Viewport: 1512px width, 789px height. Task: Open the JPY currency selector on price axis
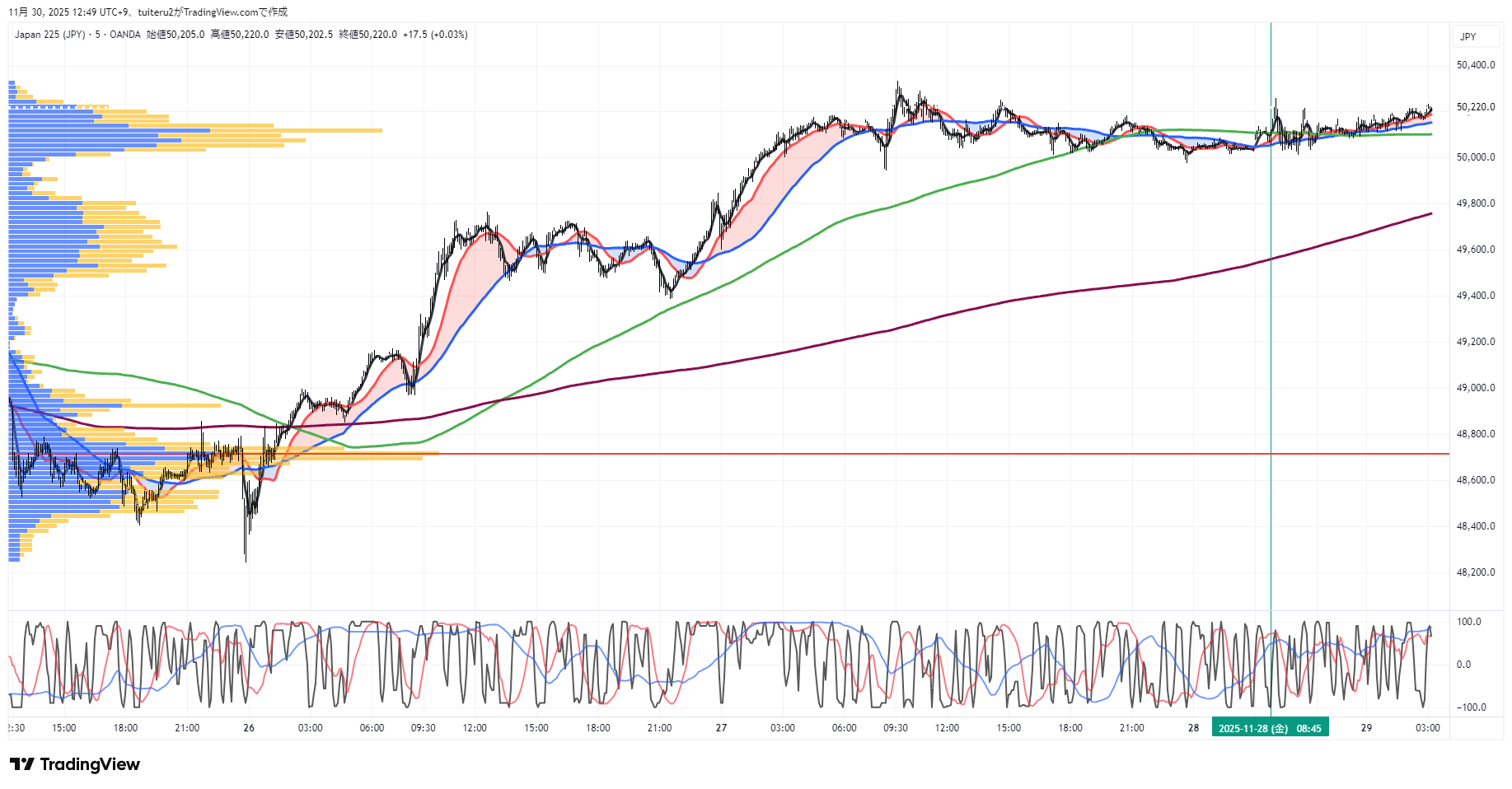(x=1468, y=36)
